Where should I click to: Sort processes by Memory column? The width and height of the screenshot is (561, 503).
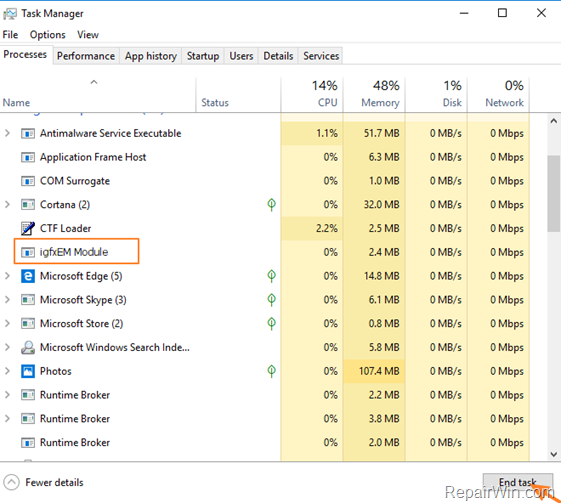374,95
